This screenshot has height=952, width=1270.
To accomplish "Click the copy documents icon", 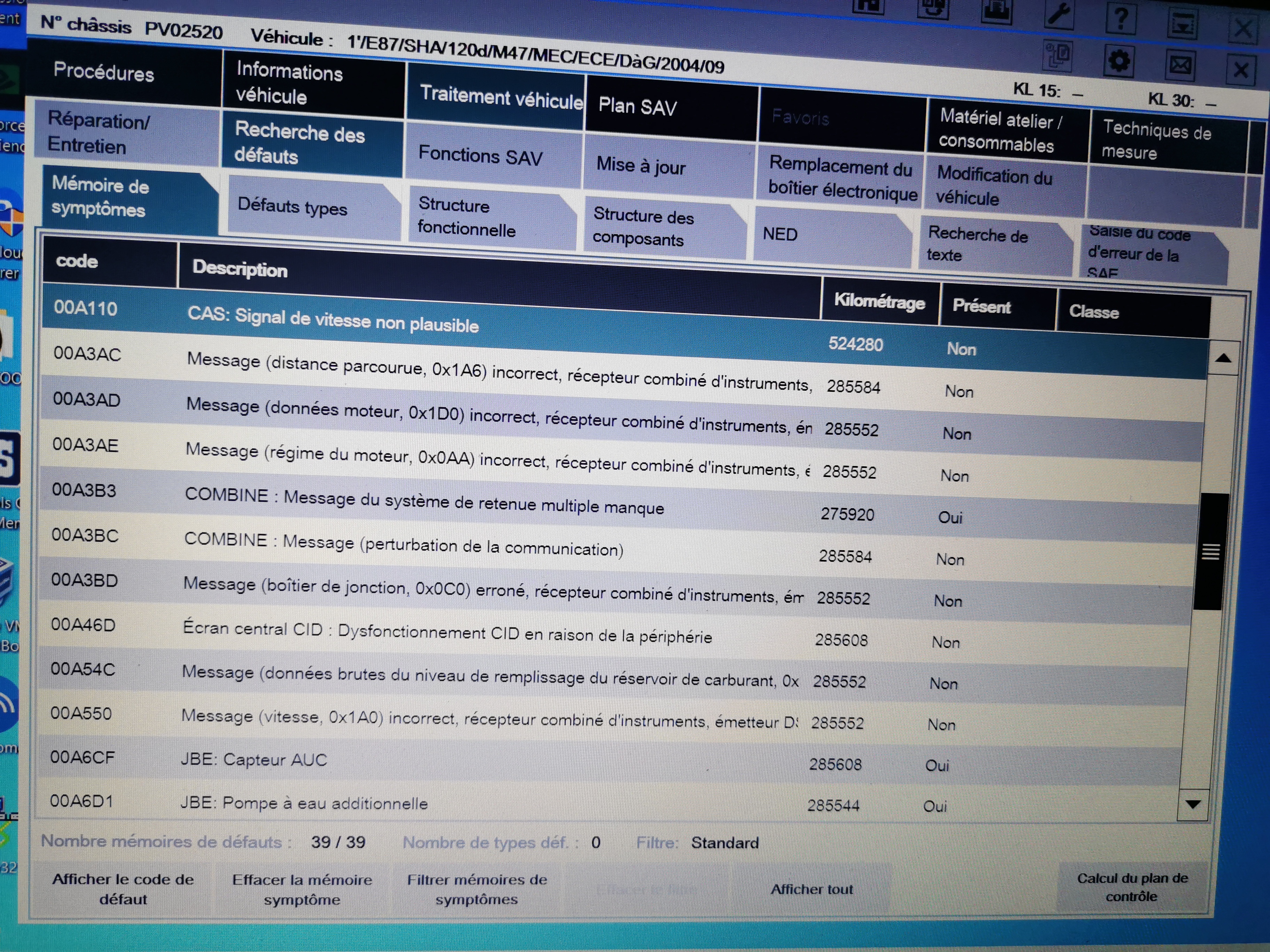I will click(1057, 56).
